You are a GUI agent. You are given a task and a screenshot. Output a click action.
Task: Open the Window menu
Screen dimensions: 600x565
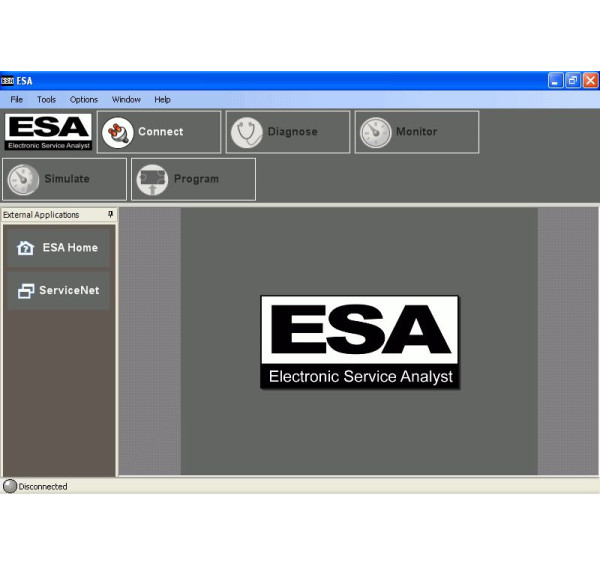click(126, 100)
